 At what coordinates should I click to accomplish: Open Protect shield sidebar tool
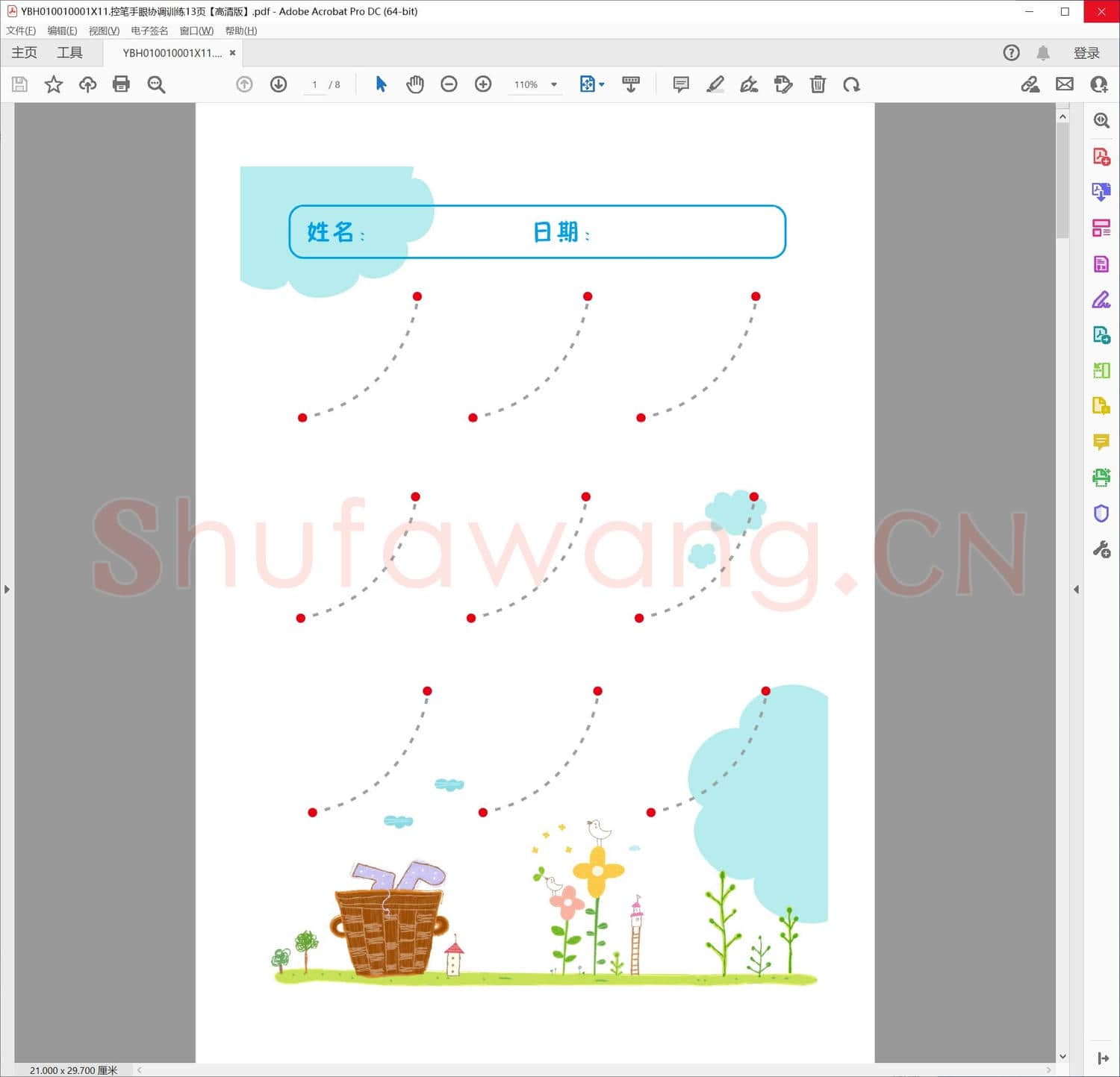point(1101,513)
